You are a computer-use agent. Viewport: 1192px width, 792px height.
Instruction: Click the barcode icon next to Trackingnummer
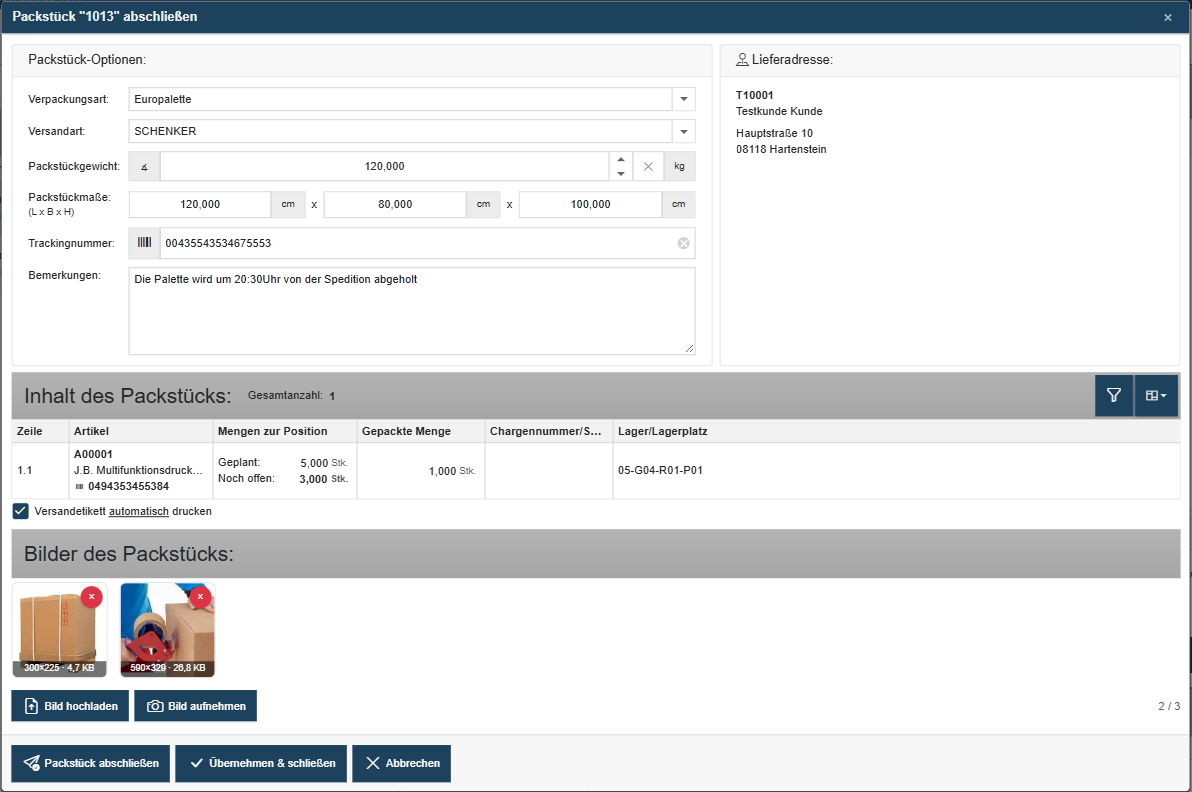pyautogui.click(x=144, y=242)
